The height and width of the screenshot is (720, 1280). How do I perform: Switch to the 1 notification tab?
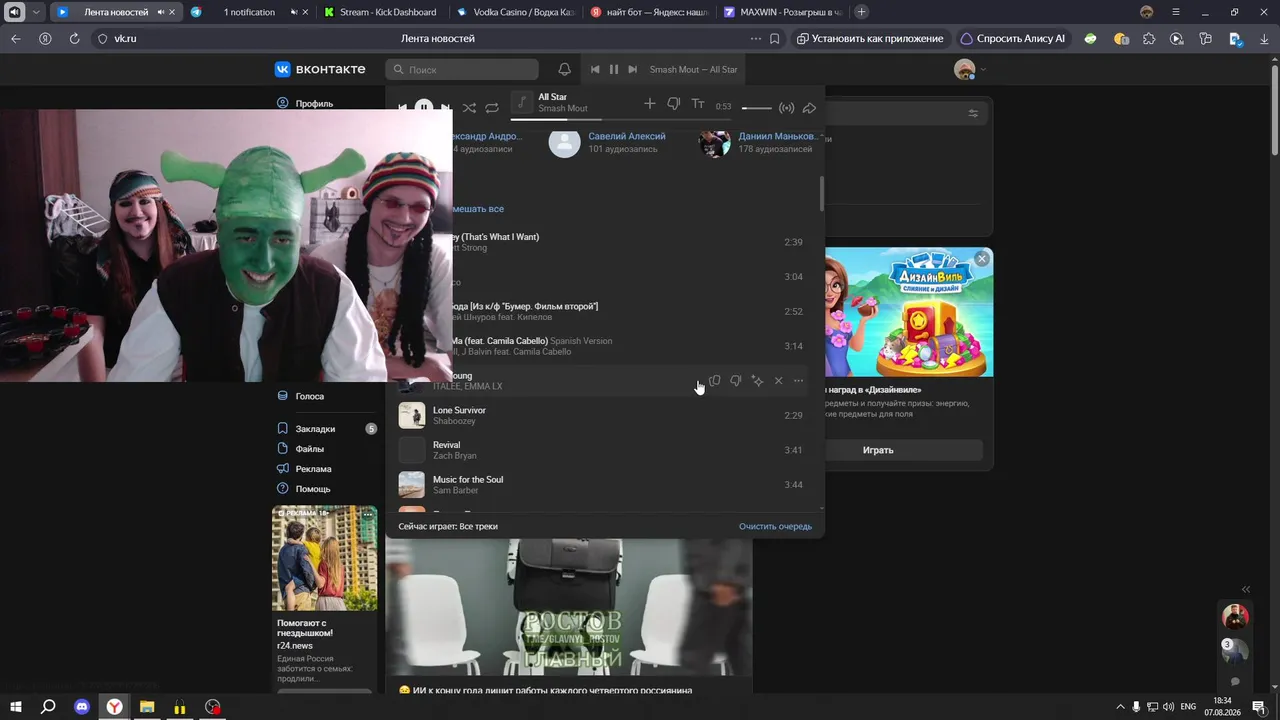(x=249, y=12)
